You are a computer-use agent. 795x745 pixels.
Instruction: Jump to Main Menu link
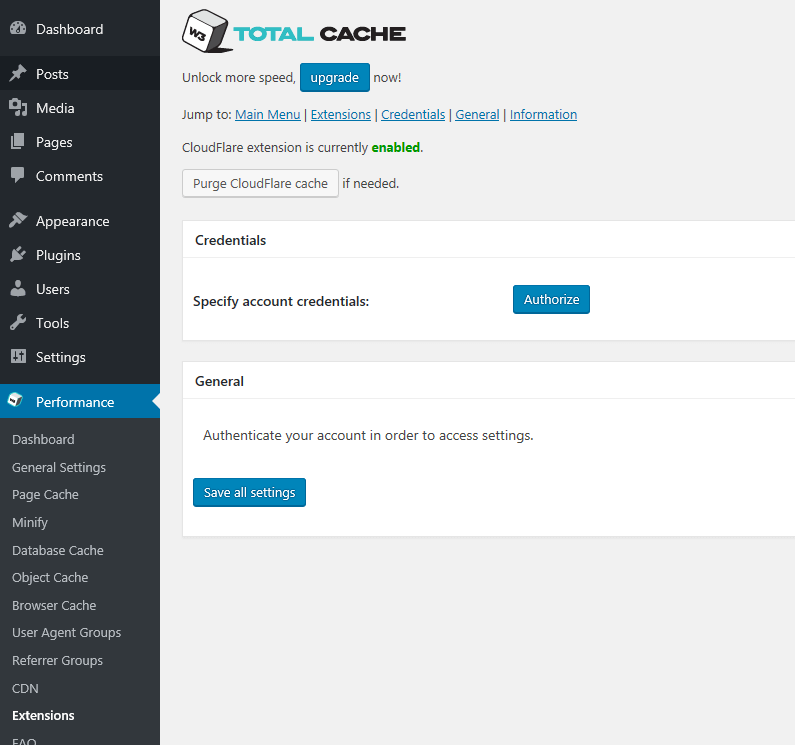coord(268,115)
